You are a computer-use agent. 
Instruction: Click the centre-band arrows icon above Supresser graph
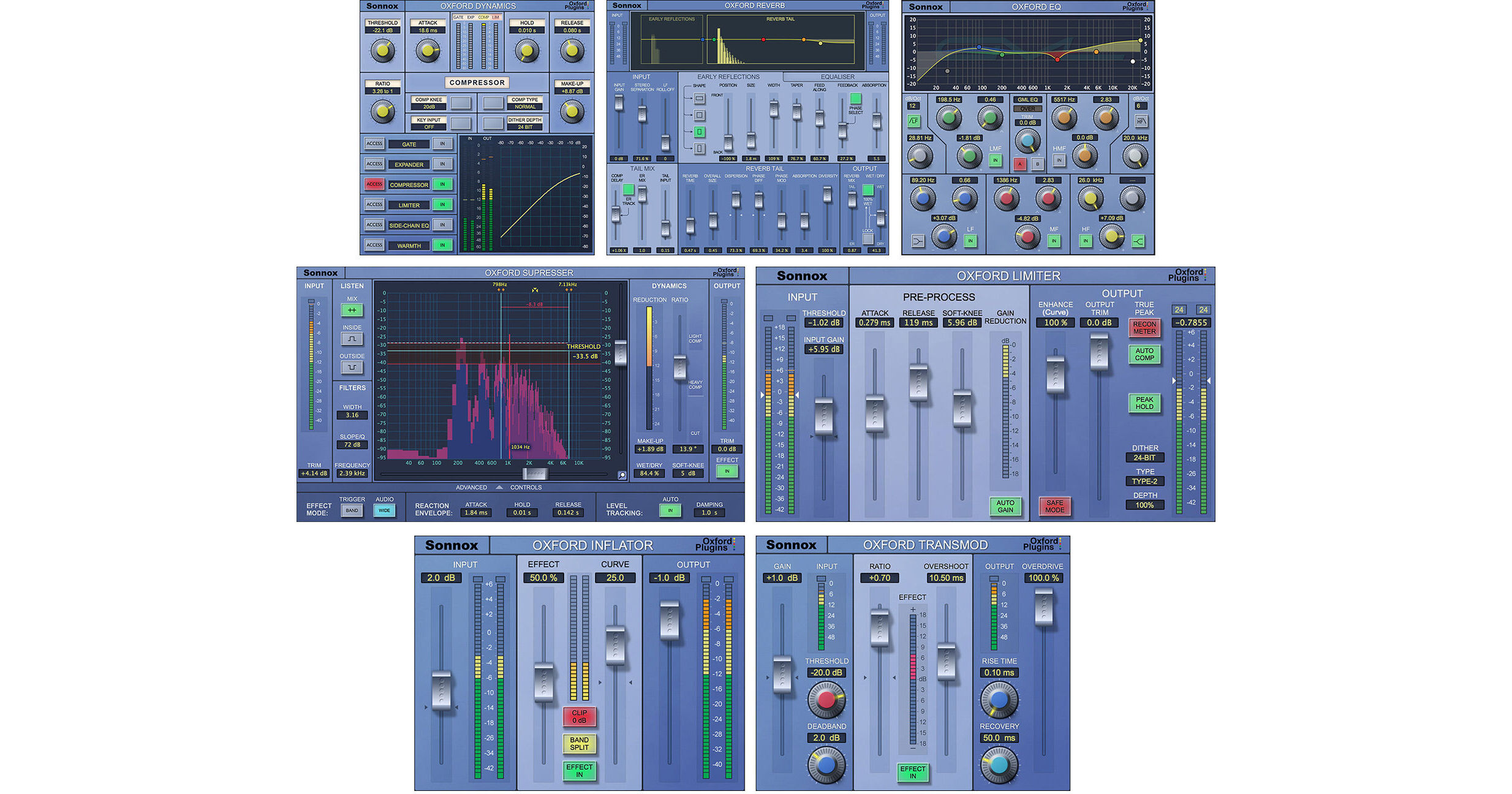[535, 290]
